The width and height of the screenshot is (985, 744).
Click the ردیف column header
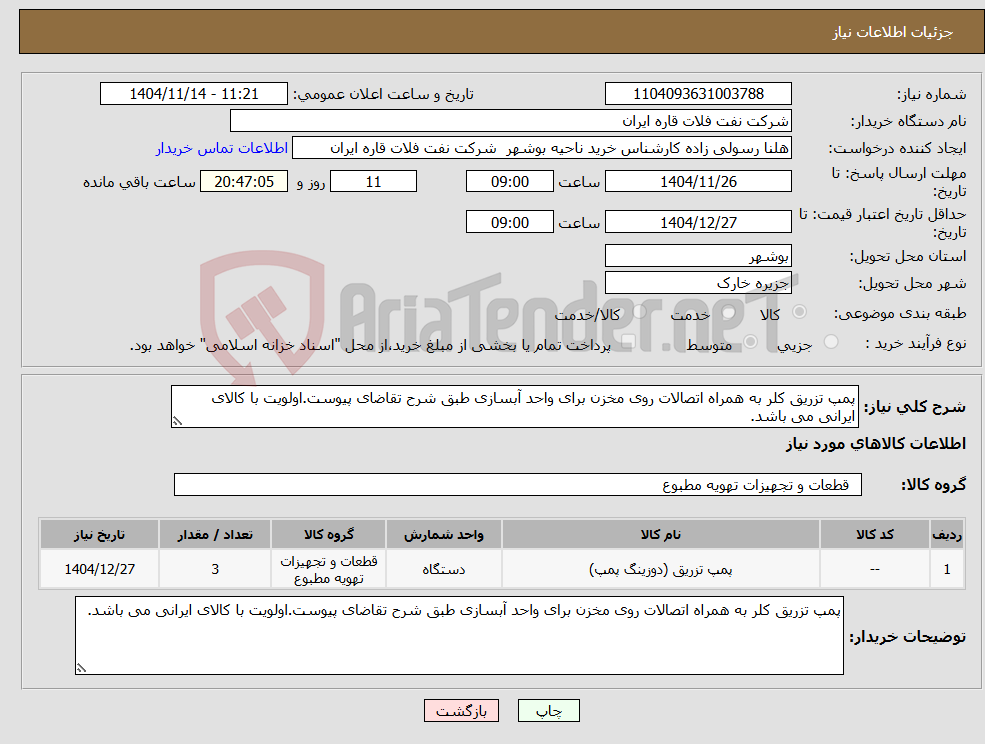tap(947, 535)
